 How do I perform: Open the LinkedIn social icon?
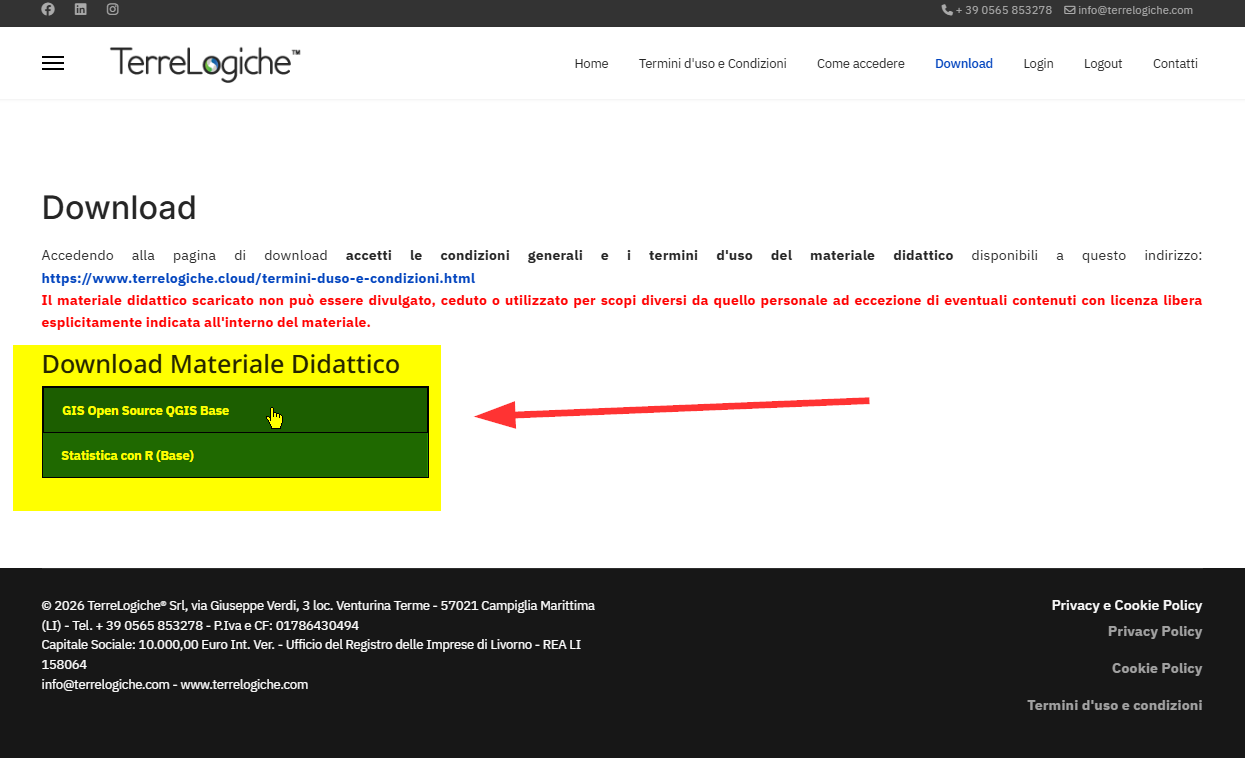click(x=81, y=10)
